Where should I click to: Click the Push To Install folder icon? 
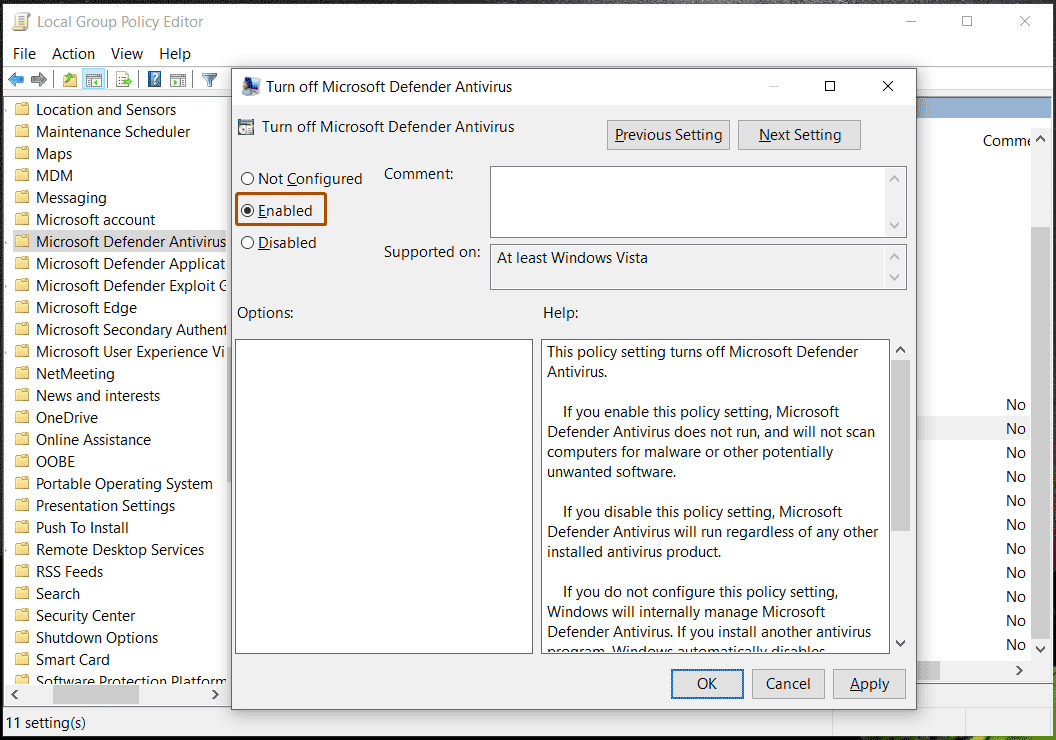[x=22, y=527]
